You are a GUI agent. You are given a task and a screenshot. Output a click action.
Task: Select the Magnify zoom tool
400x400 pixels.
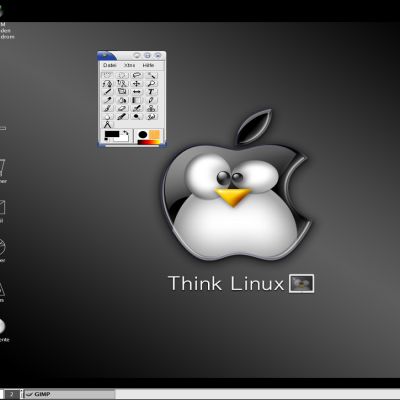click(x=151, y=84)
